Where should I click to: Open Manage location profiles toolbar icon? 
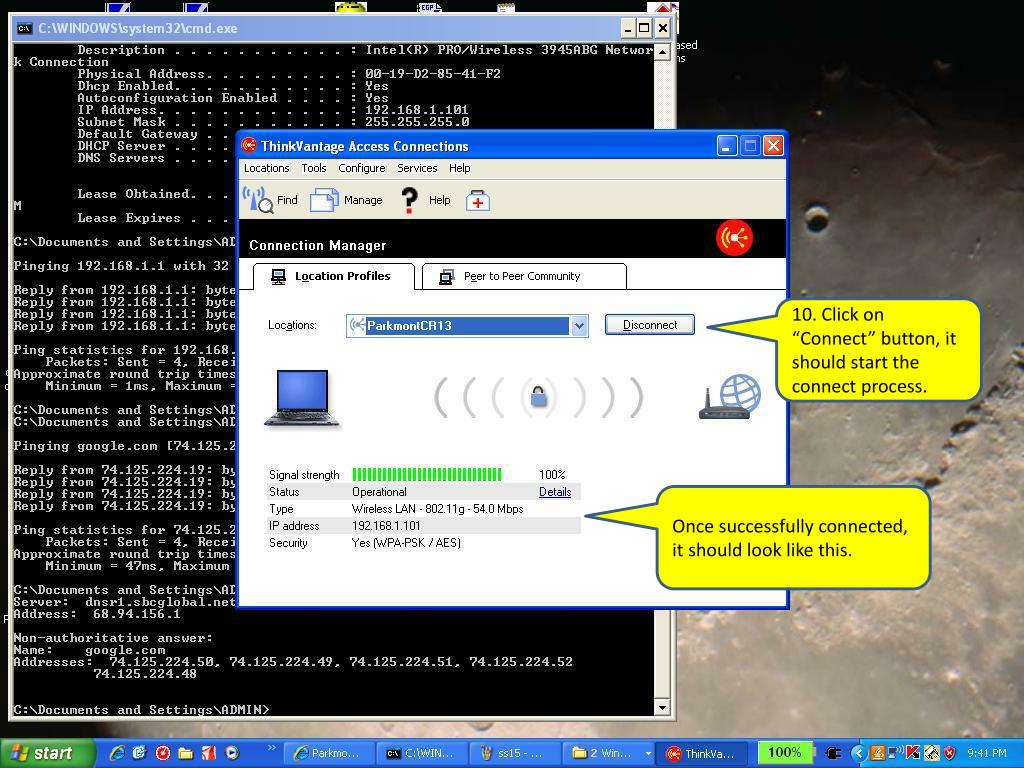324,200
